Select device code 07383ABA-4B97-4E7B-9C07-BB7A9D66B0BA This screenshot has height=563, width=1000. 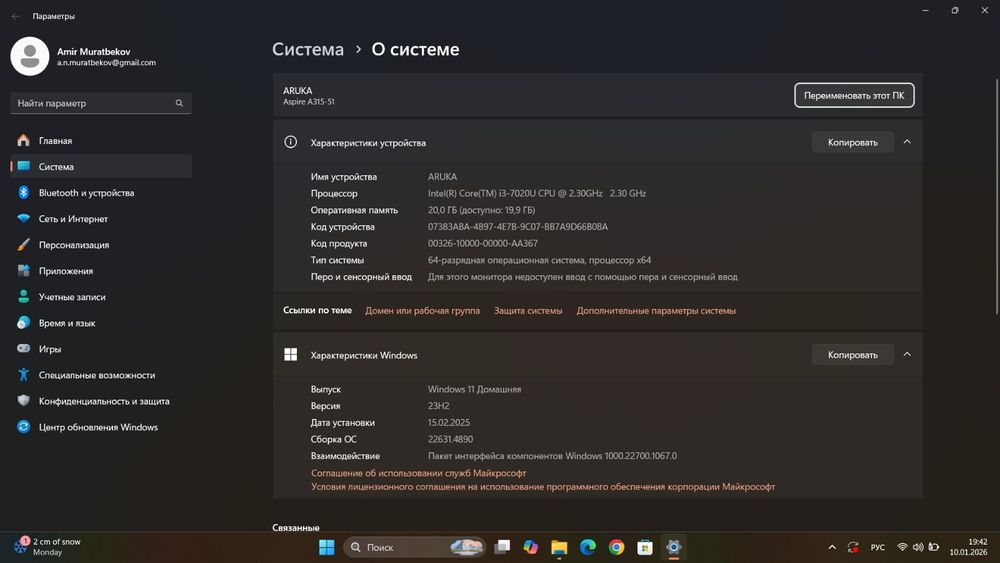tap(518, 226)
